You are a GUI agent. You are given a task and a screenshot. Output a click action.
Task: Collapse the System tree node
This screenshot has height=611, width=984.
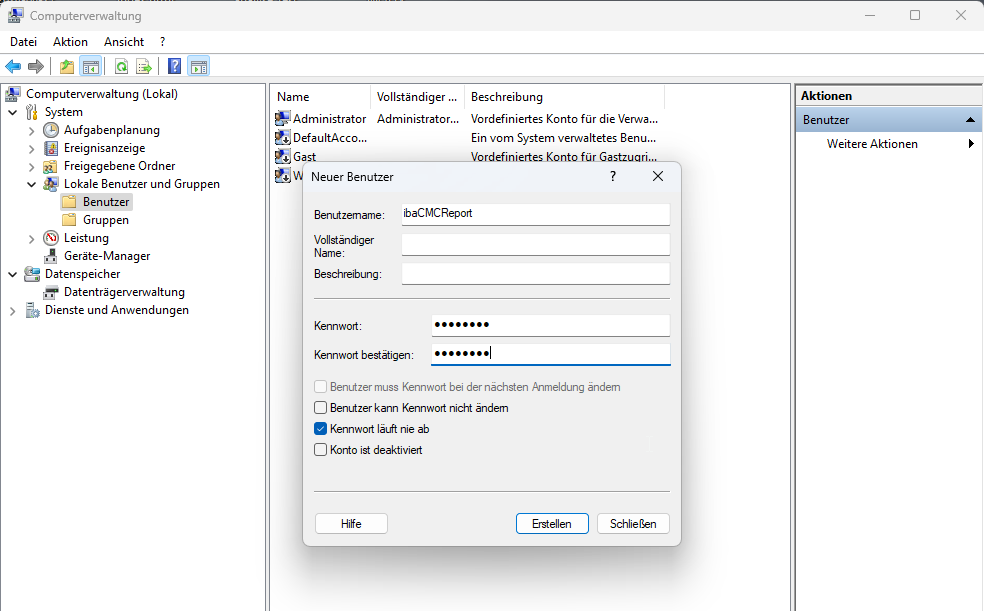point(13,112)
